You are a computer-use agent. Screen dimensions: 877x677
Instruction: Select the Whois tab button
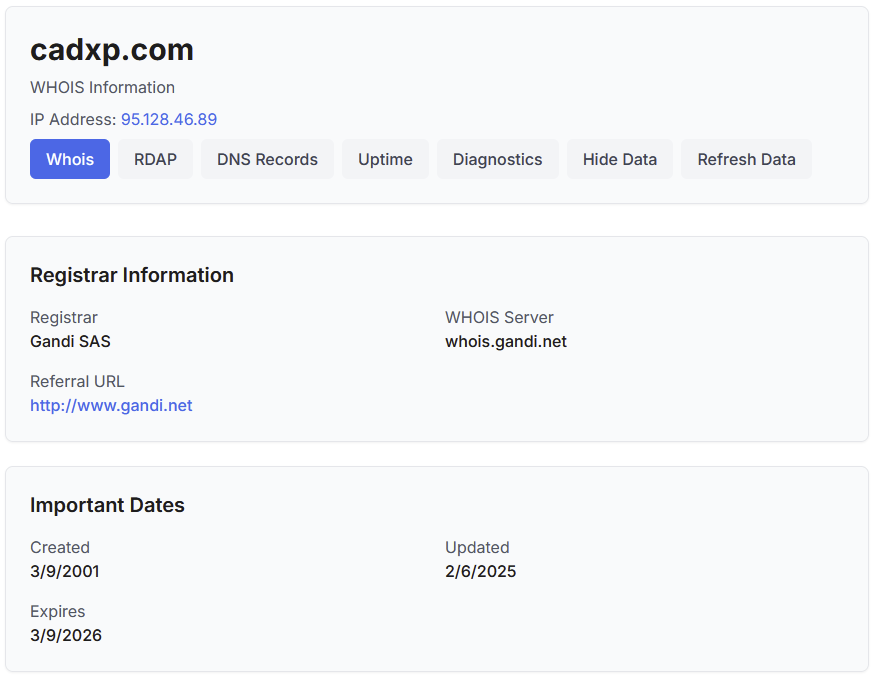[x=70, y=159]
